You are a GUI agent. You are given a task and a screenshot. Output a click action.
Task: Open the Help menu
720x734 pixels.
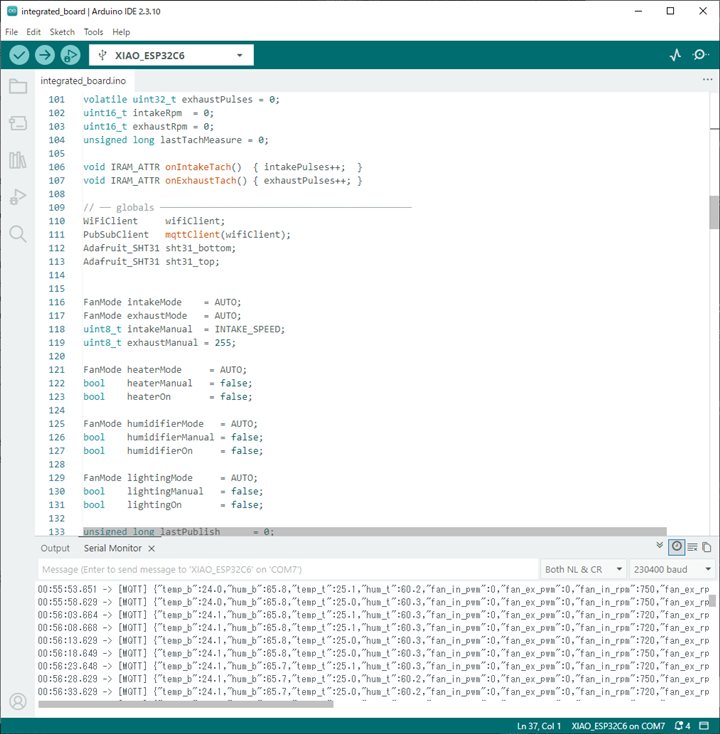121,32
